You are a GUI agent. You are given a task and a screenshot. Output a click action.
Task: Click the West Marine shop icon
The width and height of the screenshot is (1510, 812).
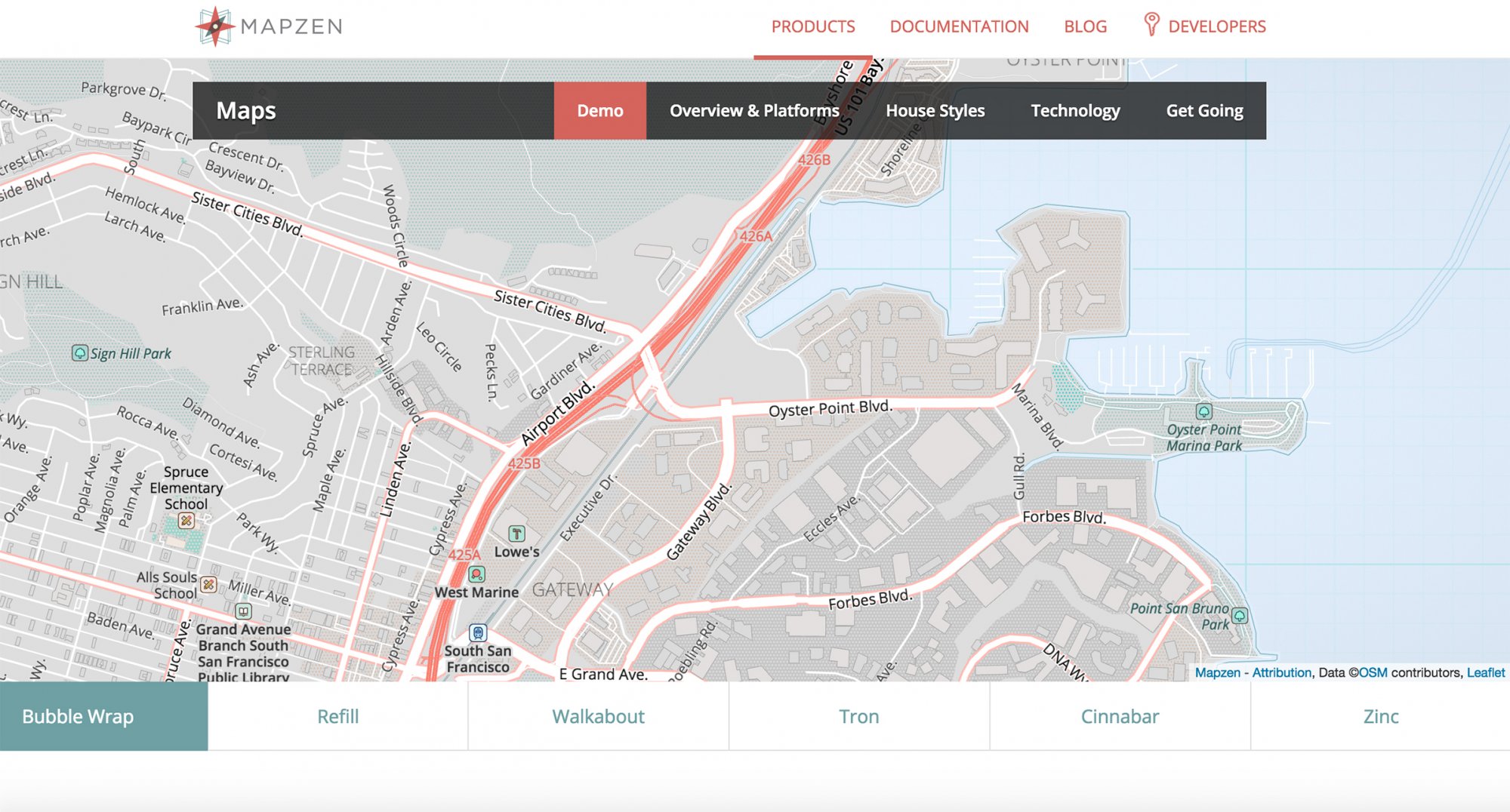(x=476, y=574)
